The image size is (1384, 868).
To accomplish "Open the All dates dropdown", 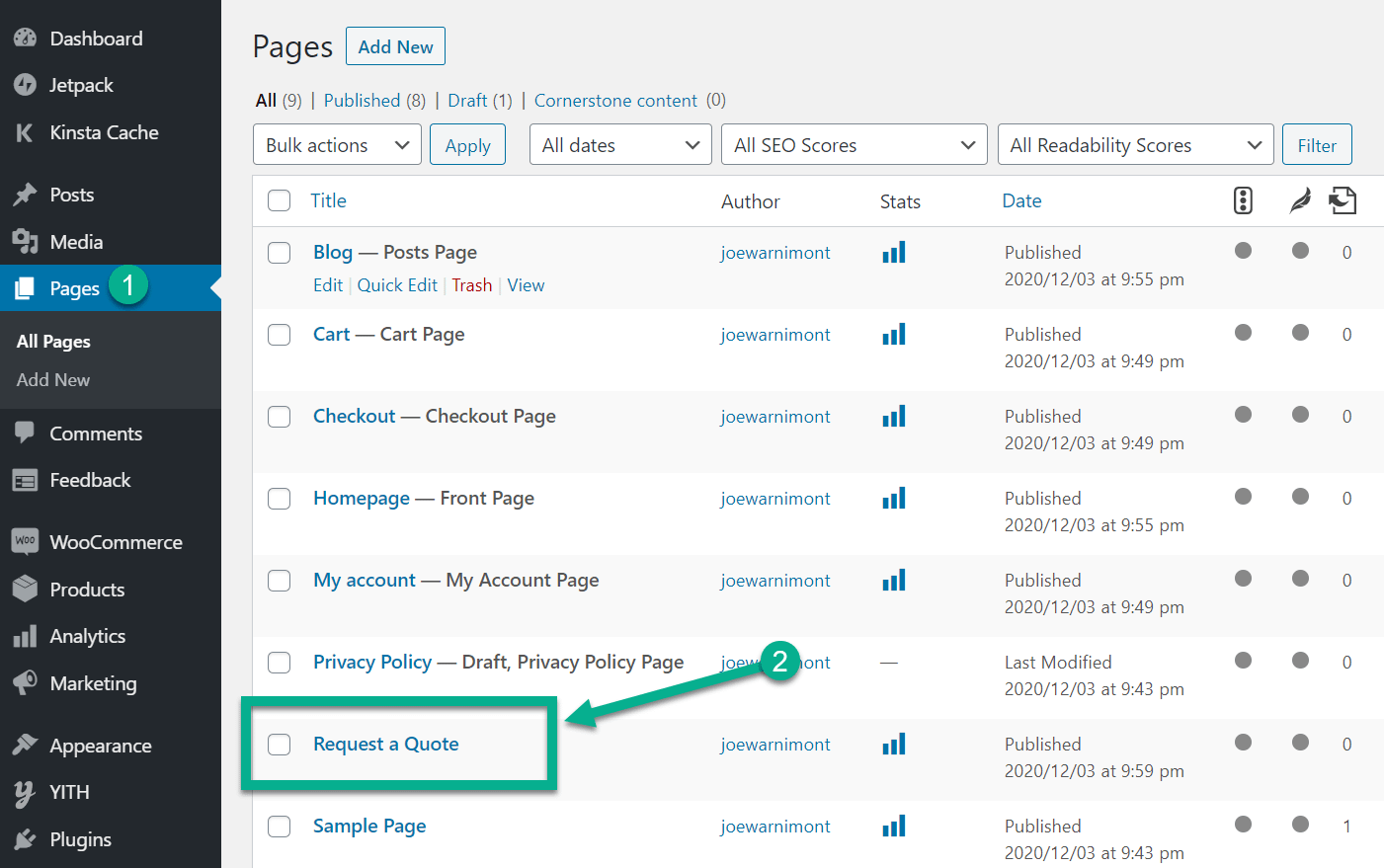I will 620,144.
